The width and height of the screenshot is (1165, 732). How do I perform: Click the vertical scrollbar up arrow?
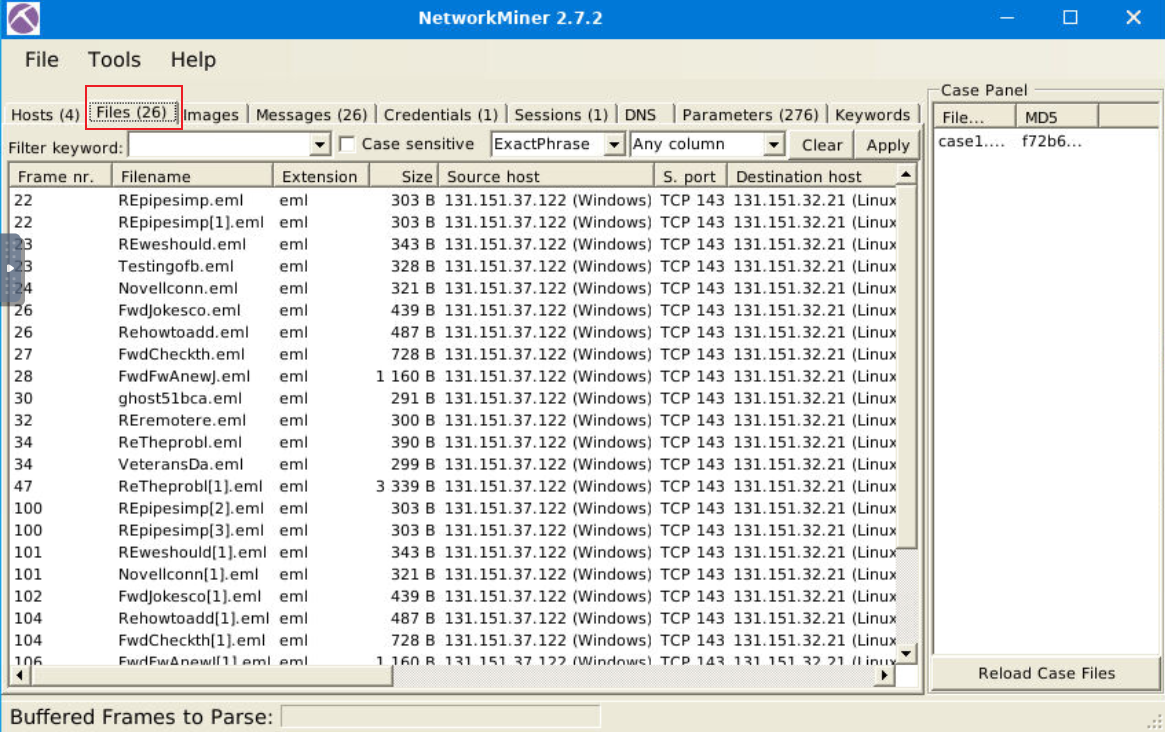[x=906, y=175]
